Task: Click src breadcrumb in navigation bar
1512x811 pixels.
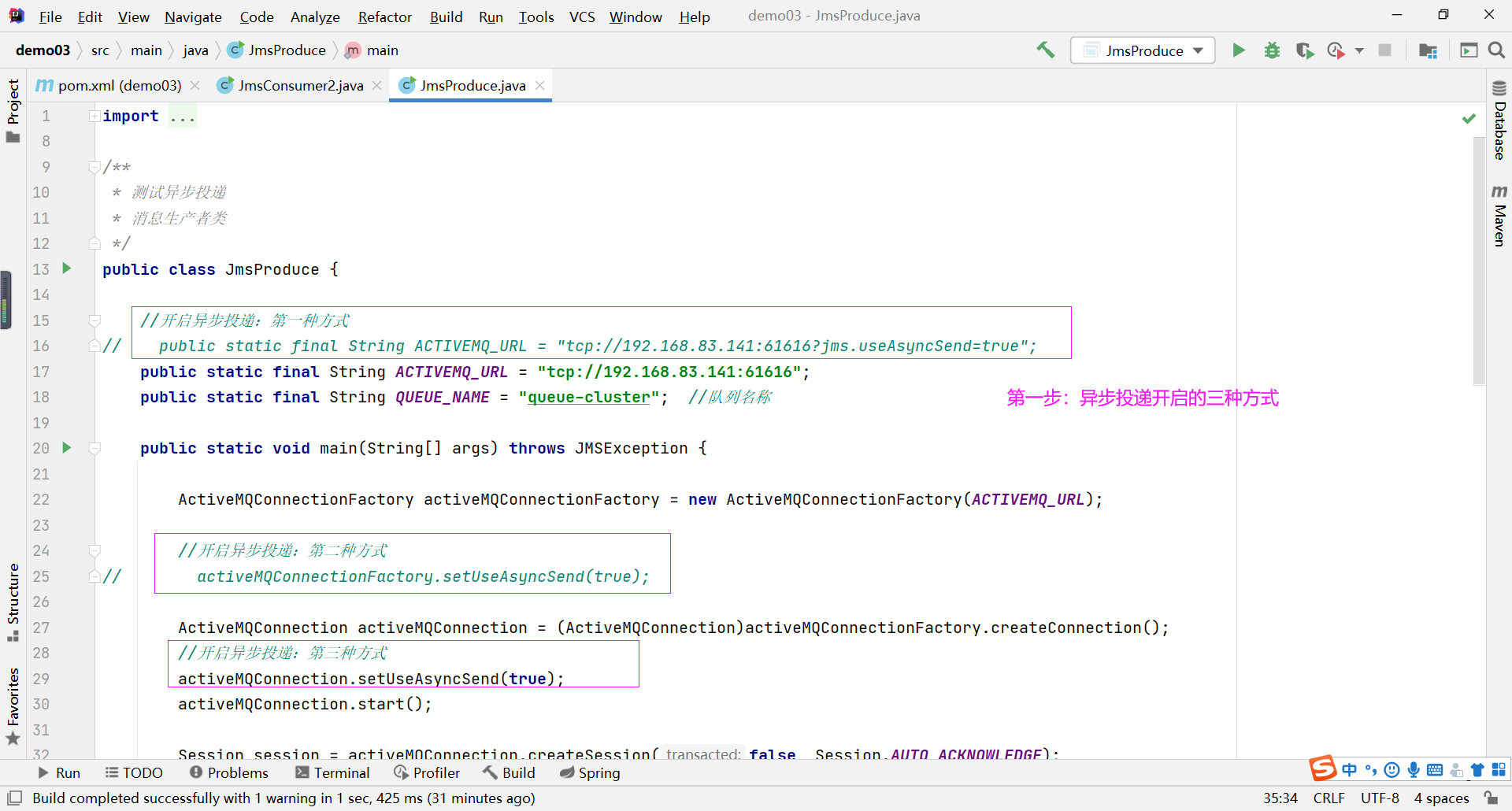Action: click(x=100, y=50)
